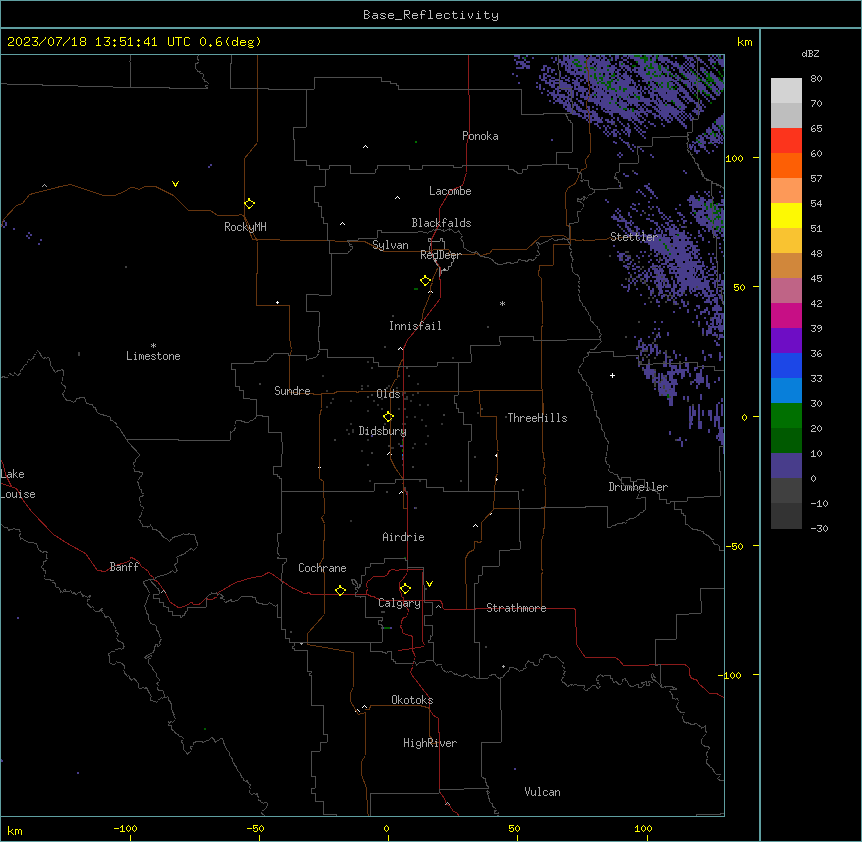Click the Olds town label
The width and height of the screenshot is (862, 842).
388,394
